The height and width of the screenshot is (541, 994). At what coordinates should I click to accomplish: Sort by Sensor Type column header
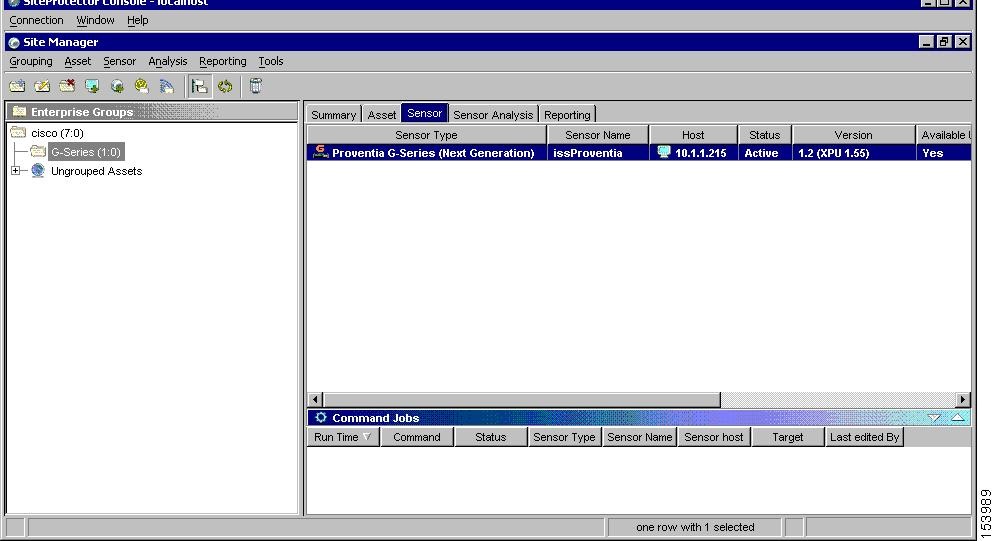pyautogui.click(x=426, y=135)
